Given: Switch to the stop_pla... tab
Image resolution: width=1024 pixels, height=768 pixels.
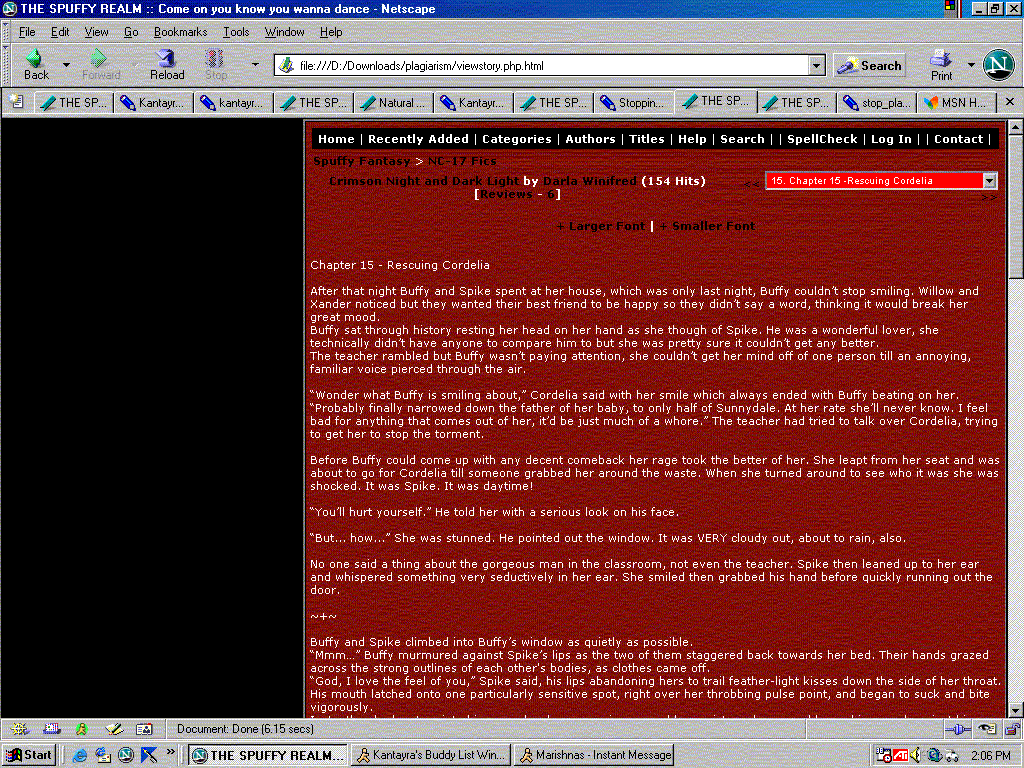Looking at the screenshot, I should click(876, 103).
